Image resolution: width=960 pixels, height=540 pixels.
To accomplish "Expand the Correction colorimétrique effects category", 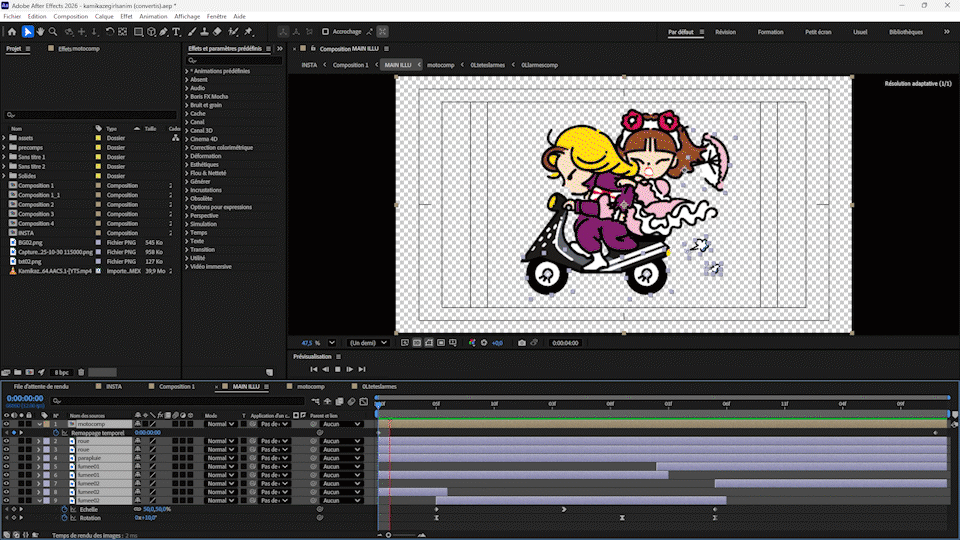I will (187, 148).
